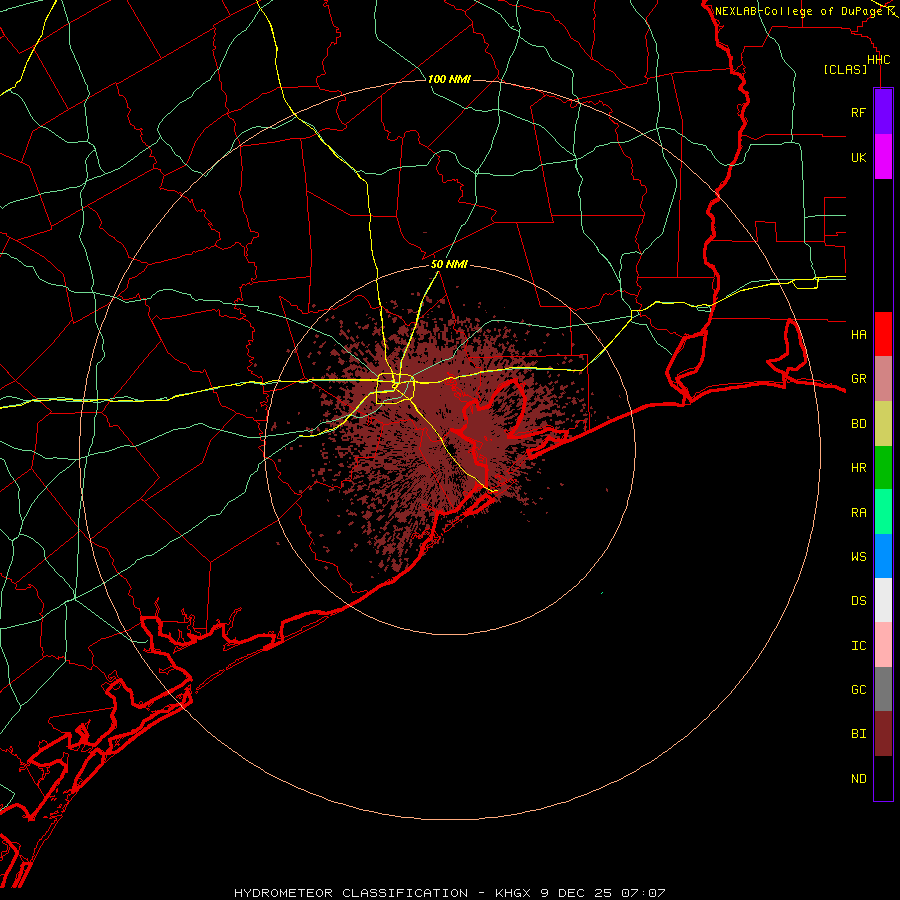Click the BD yellow legend swatch
The image size is (900, 900).
tap(883, 424)
